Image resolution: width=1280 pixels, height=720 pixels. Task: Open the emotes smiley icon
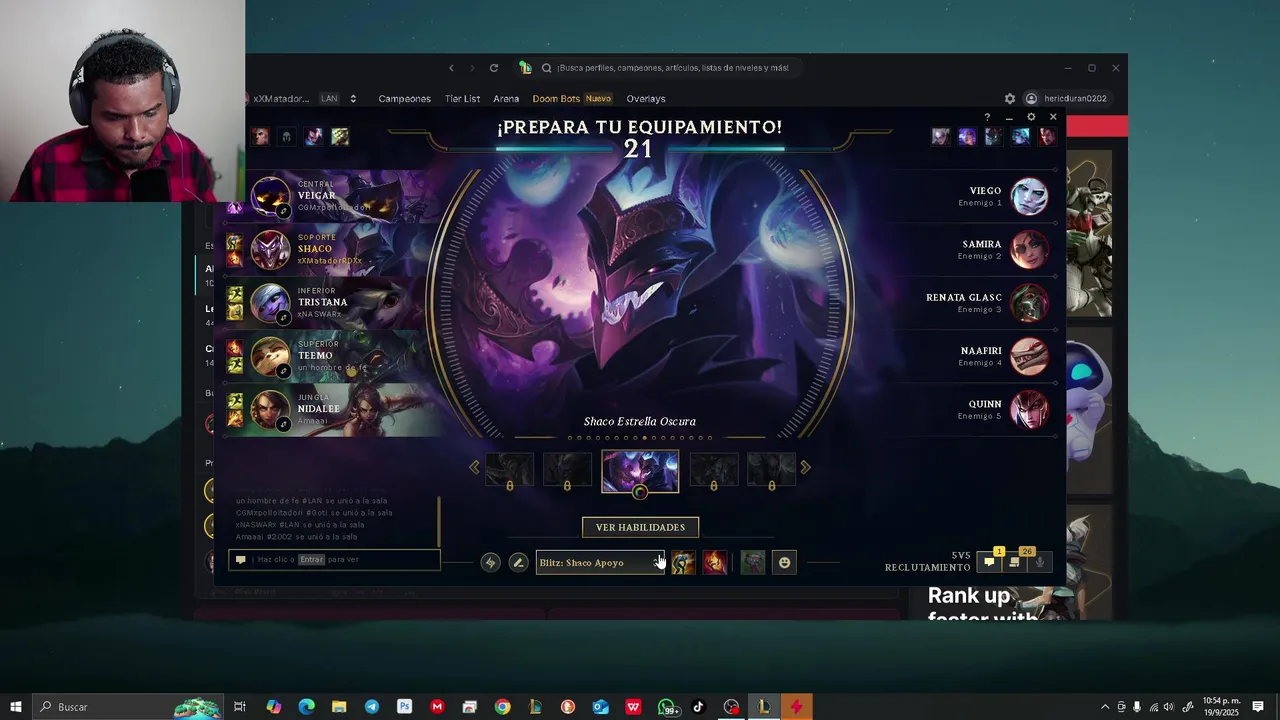pos(784,563)
